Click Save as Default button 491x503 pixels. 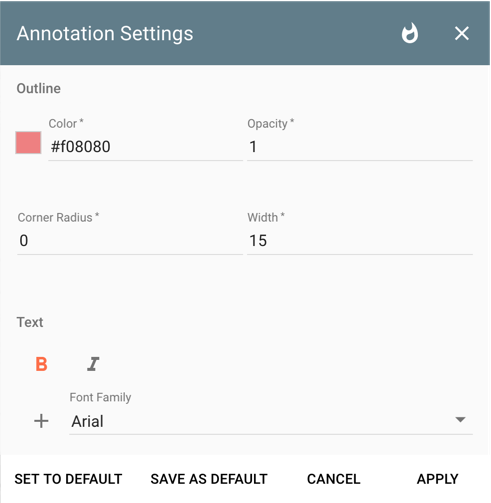209,479
